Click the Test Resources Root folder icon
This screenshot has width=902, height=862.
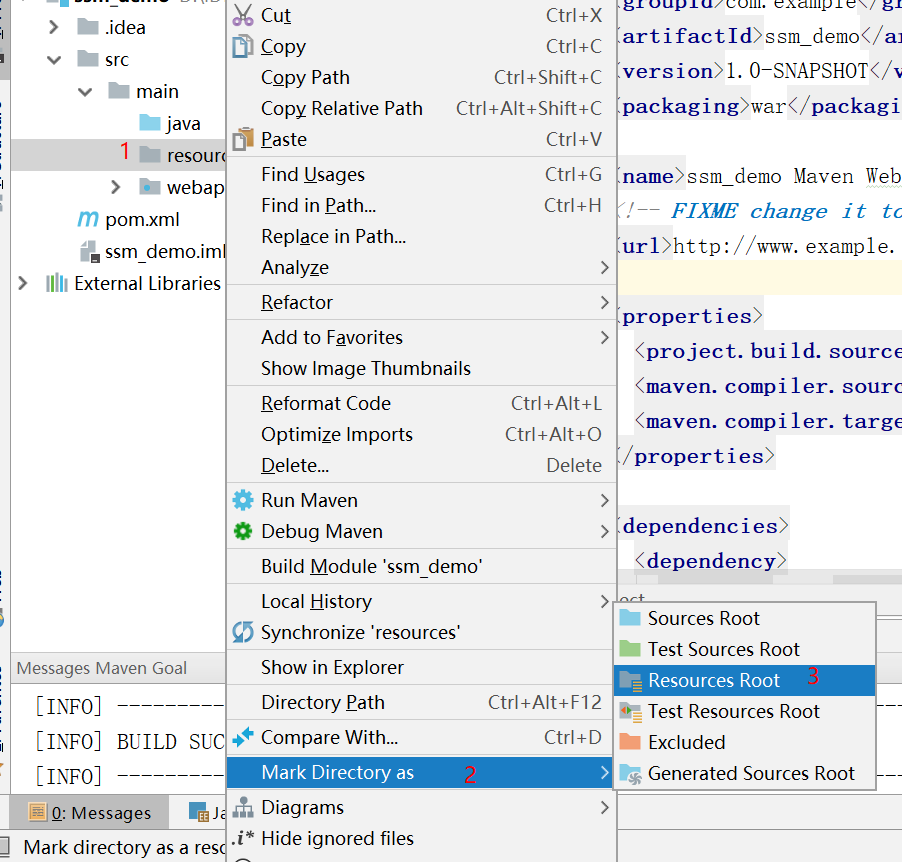(x=631, y=712)
